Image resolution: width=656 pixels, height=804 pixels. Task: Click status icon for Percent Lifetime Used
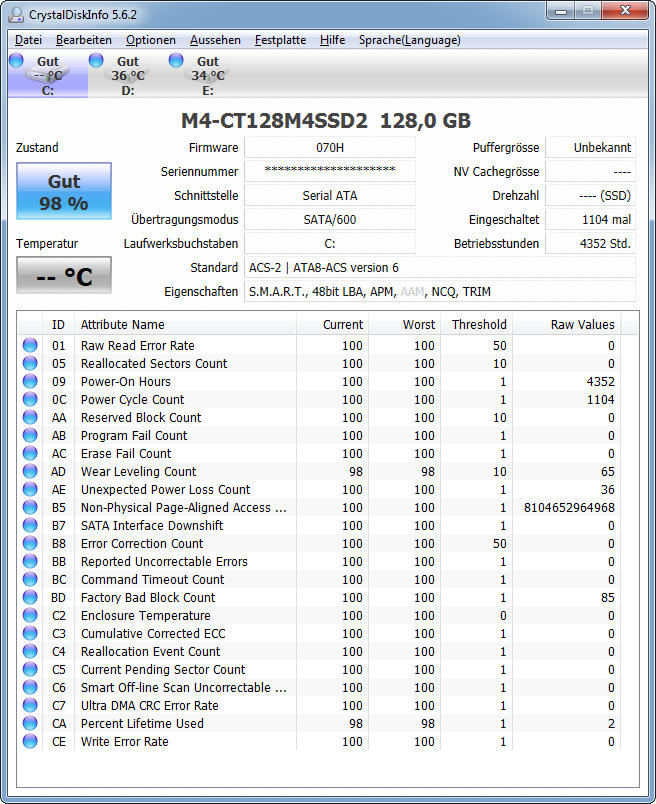pyautogui.click(x=30, y=723)
